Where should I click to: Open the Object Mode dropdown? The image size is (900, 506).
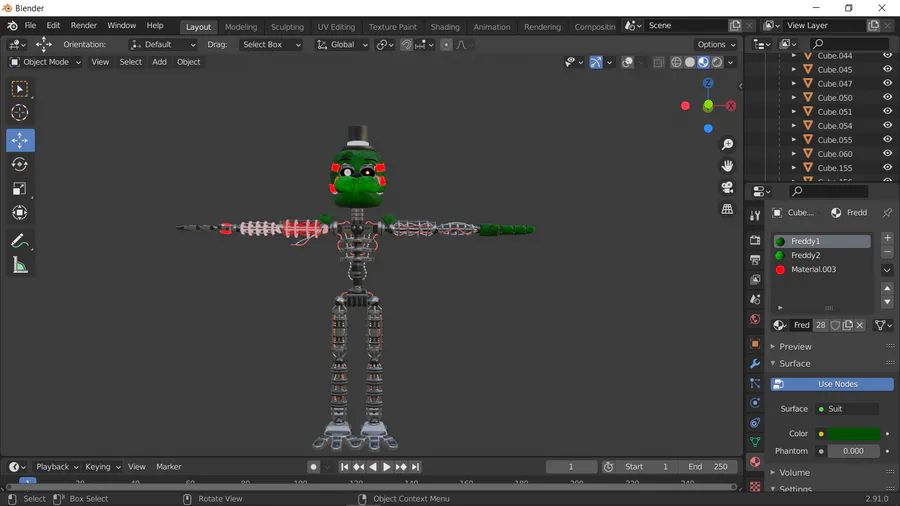pyautogui.click(x=45, y=62)
